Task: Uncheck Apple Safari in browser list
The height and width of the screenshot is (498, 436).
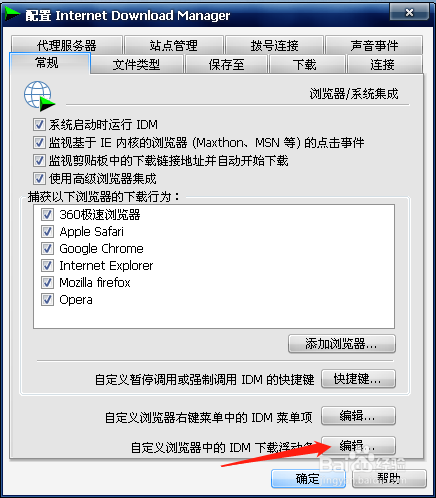Action: coord(47,231)
